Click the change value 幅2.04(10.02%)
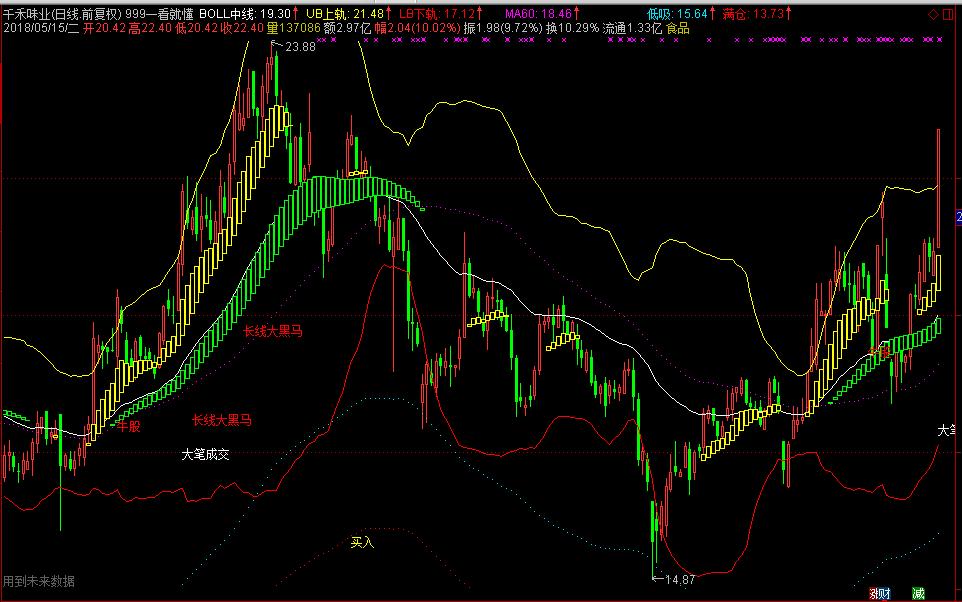Viewport: 962px width, 602px height. pyautogui.click(x=417, y=28)
